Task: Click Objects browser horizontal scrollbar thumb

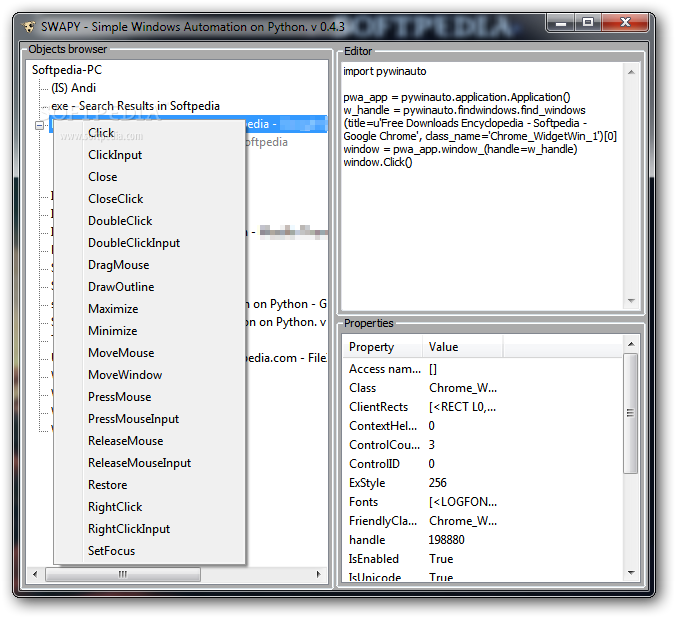Action: click(x=123, y=574)
